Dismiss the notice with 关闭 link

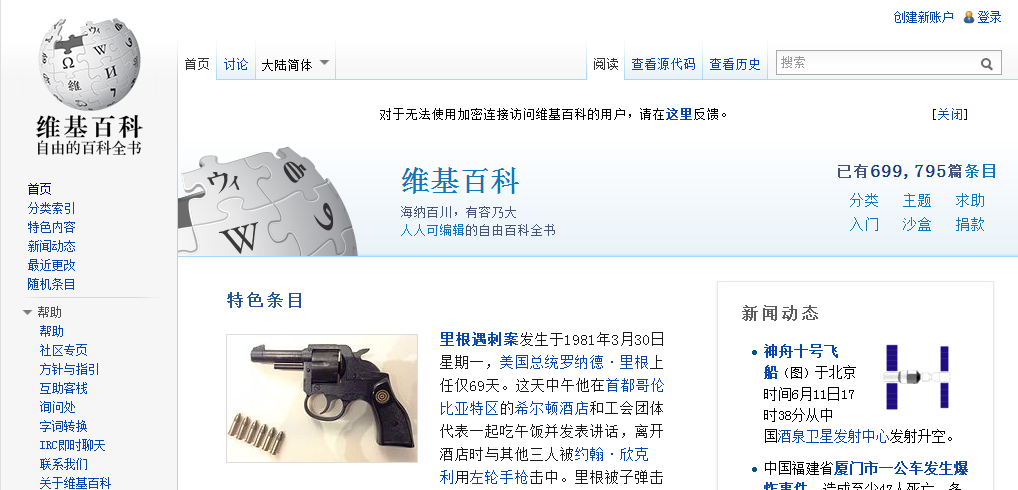click(949, 114)
